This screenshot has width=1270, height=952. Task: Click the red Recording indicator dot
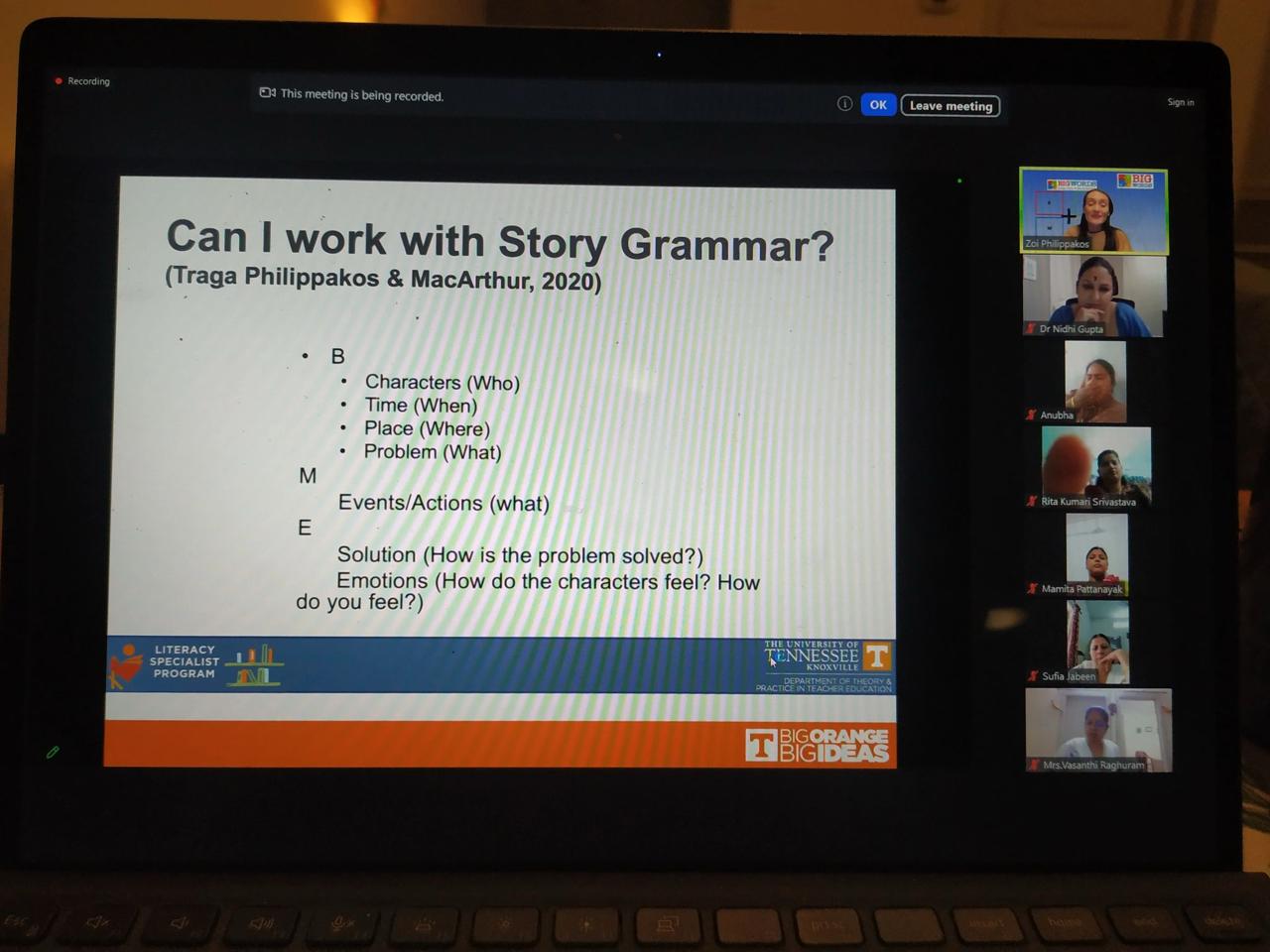[x=59, y=81]
